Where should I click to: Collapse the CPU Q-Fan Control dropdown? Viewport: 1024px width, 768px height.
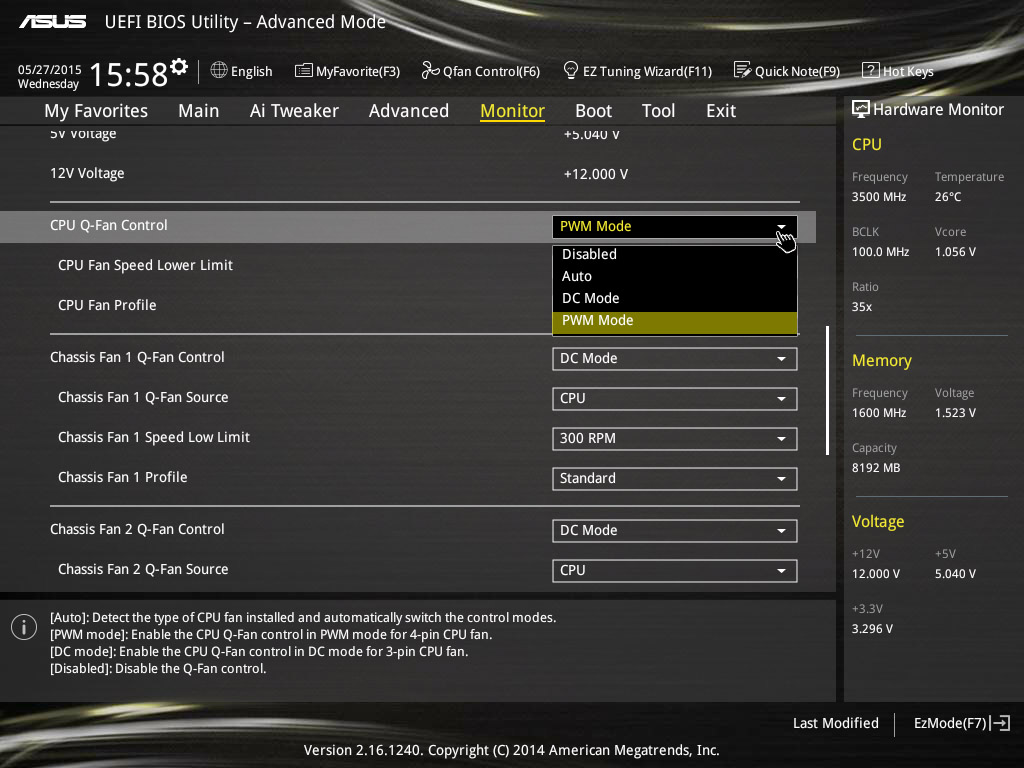pos(675,227)
